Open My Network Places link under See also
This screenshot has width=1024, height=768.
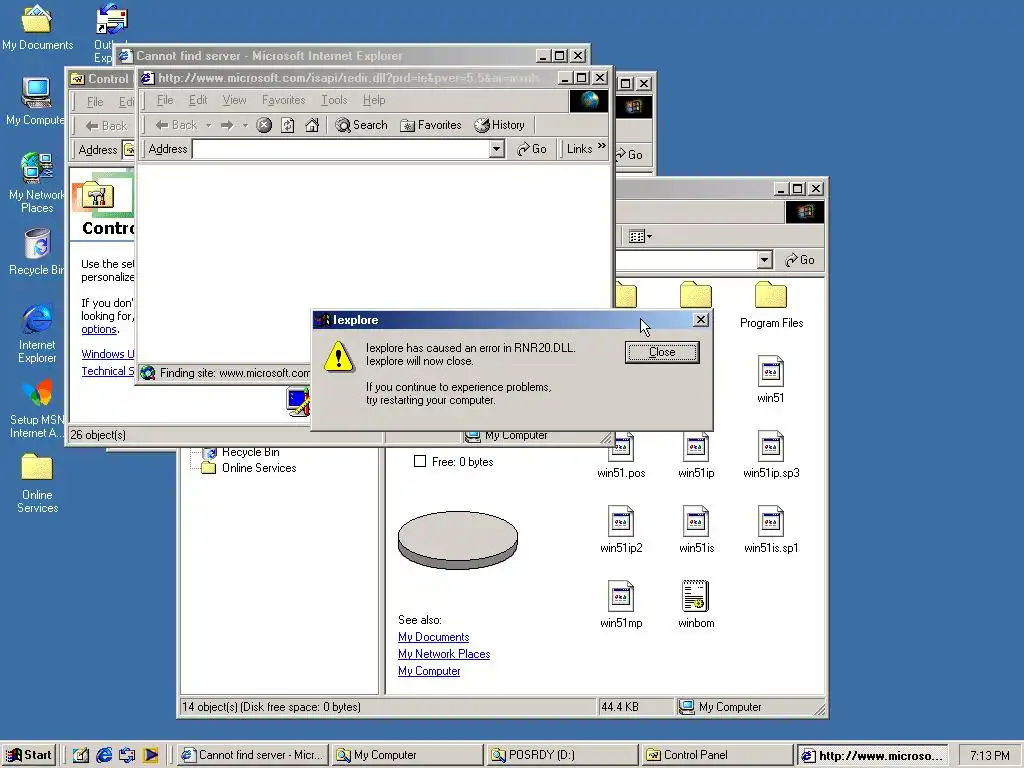(x=444, y=654)
